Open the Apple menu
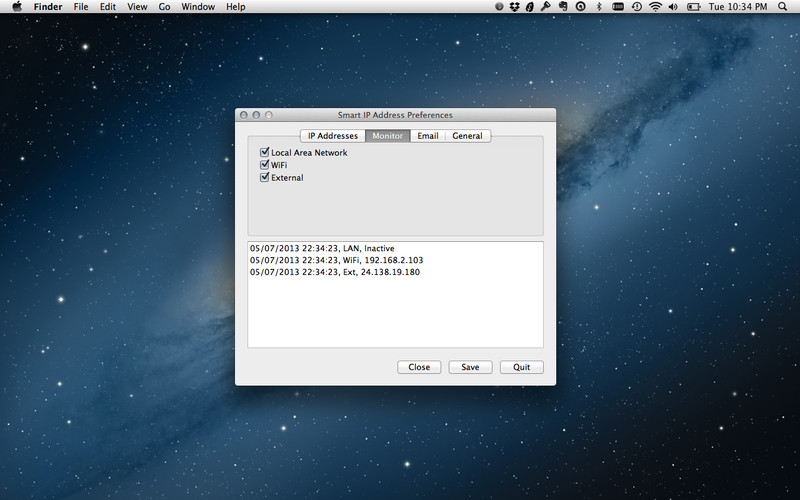 [17, 6]
